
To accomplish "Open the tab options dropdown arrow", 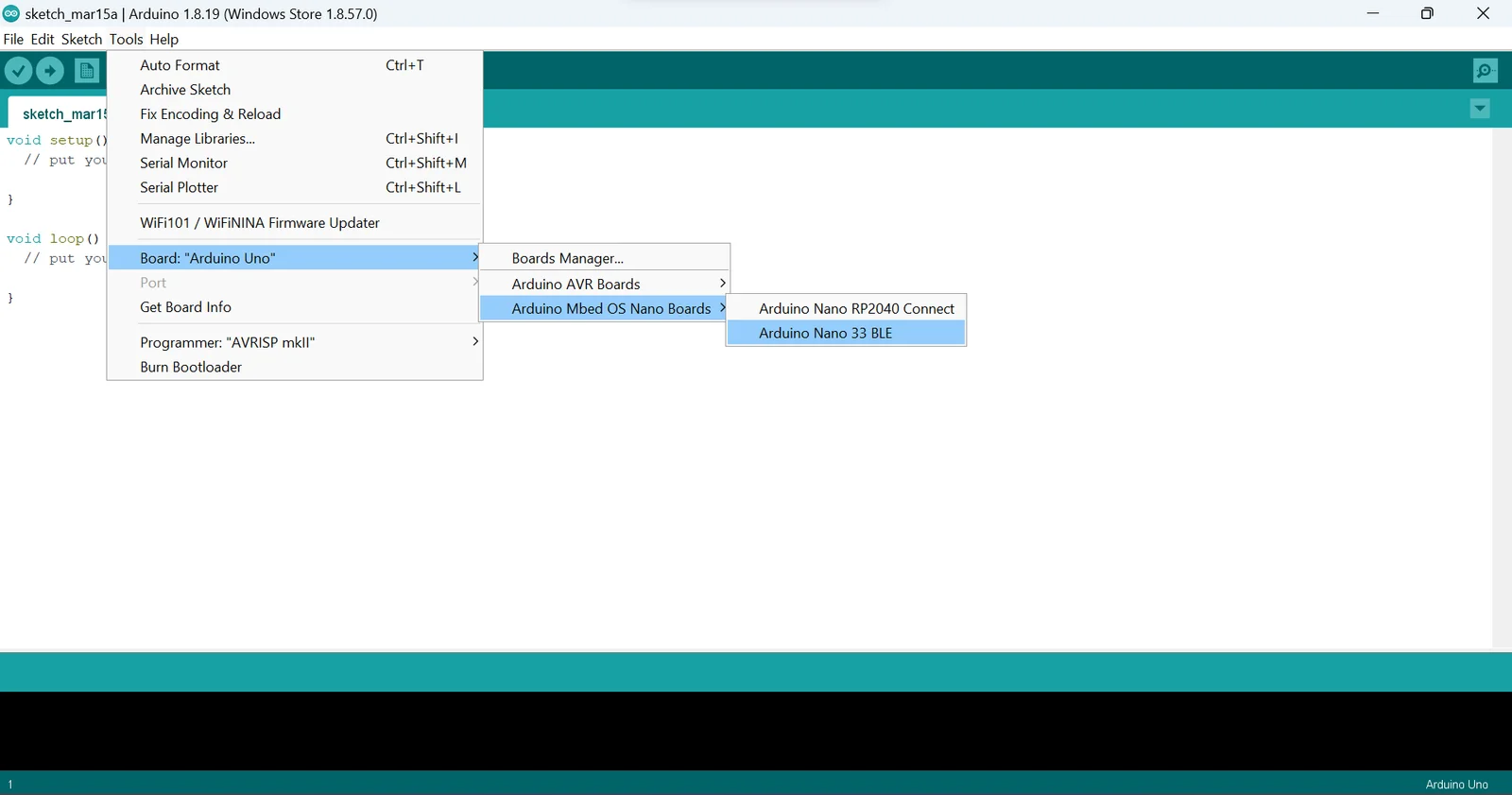I will [x=1480, y=109].
